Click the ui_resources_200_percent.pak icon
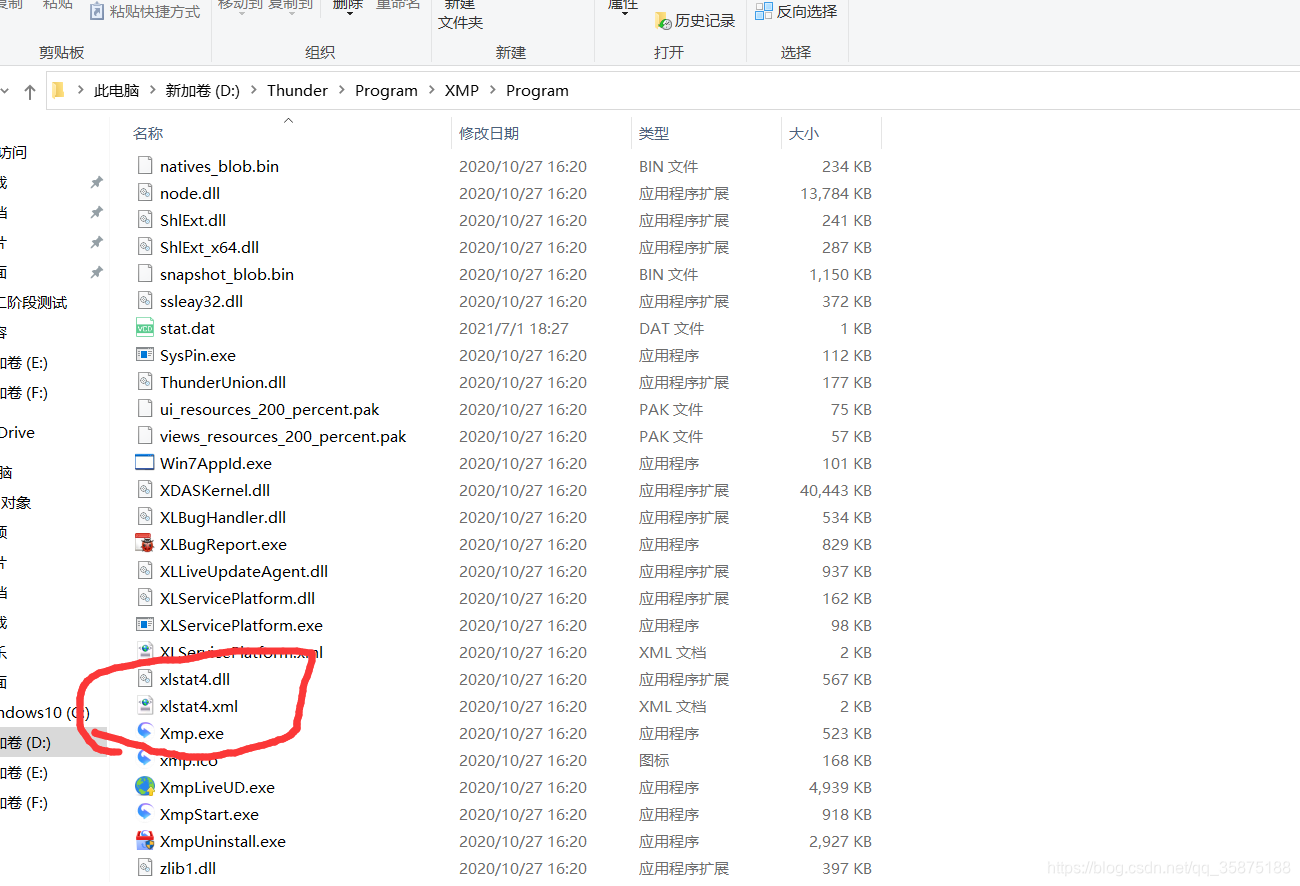Viewport: 1300px width, 886px height. [145, 409]
